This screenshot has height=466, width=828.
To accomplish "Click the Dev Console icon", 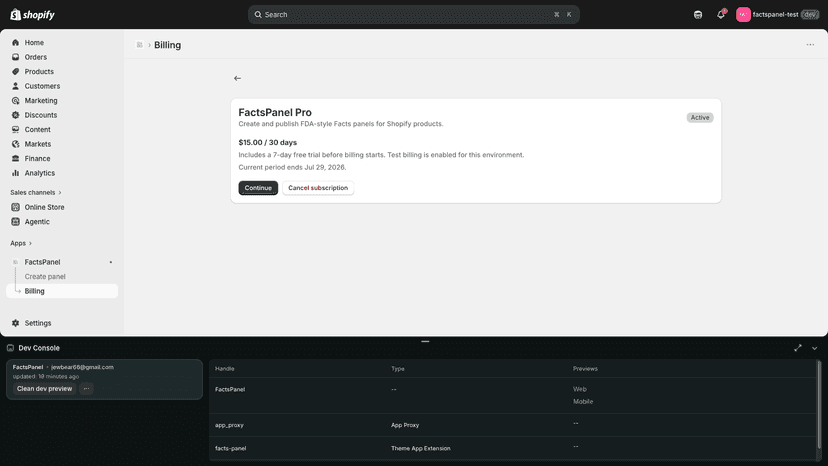I will [x=10, y=348].
